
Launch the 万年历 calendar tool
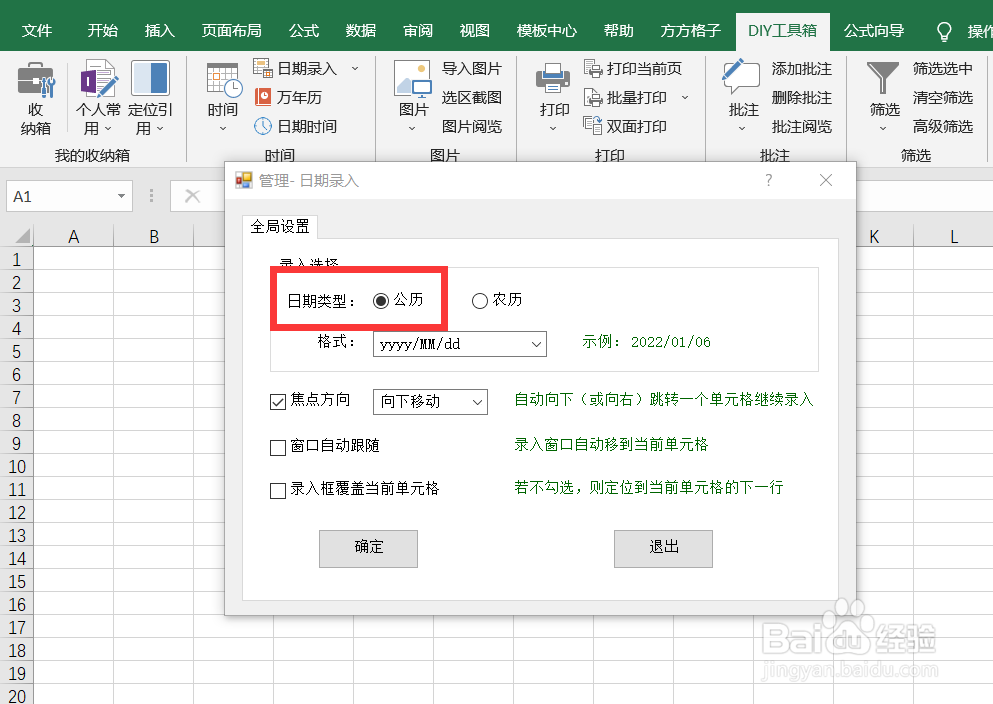tap(302, 97)
